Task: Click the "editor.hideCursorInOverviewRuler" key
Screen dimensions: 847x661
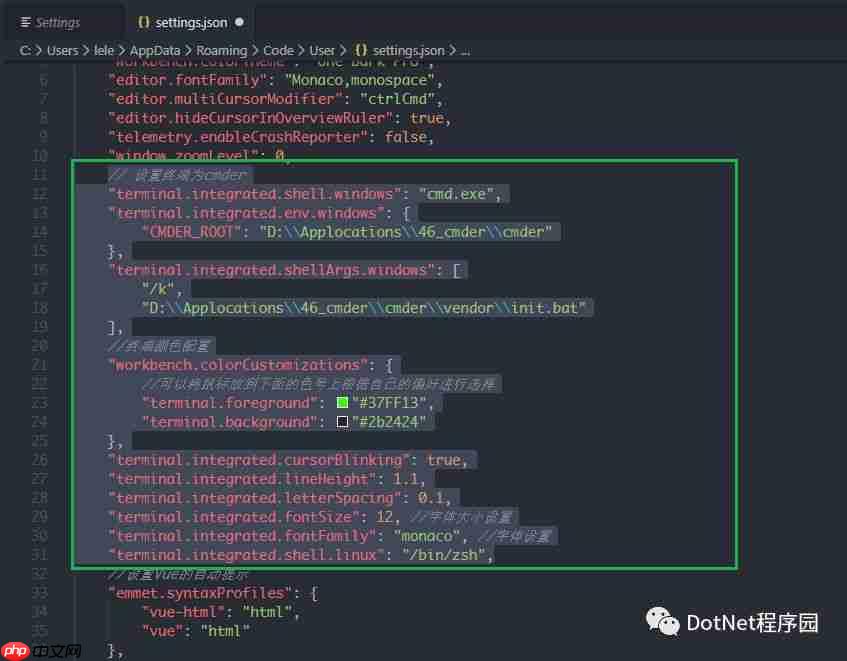Action: coord(251,118)
